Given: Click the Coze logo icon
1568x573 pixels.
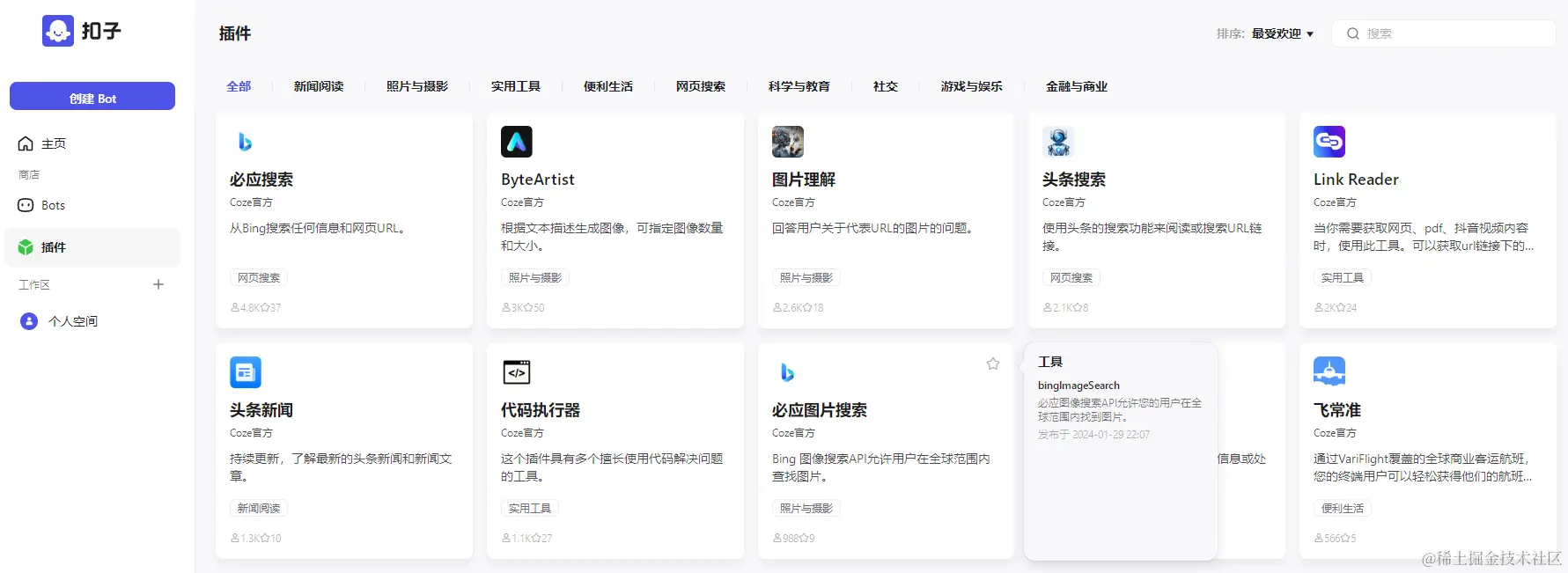Looking at the screenshot, I should pyautogui.click(x=58, y=31).
